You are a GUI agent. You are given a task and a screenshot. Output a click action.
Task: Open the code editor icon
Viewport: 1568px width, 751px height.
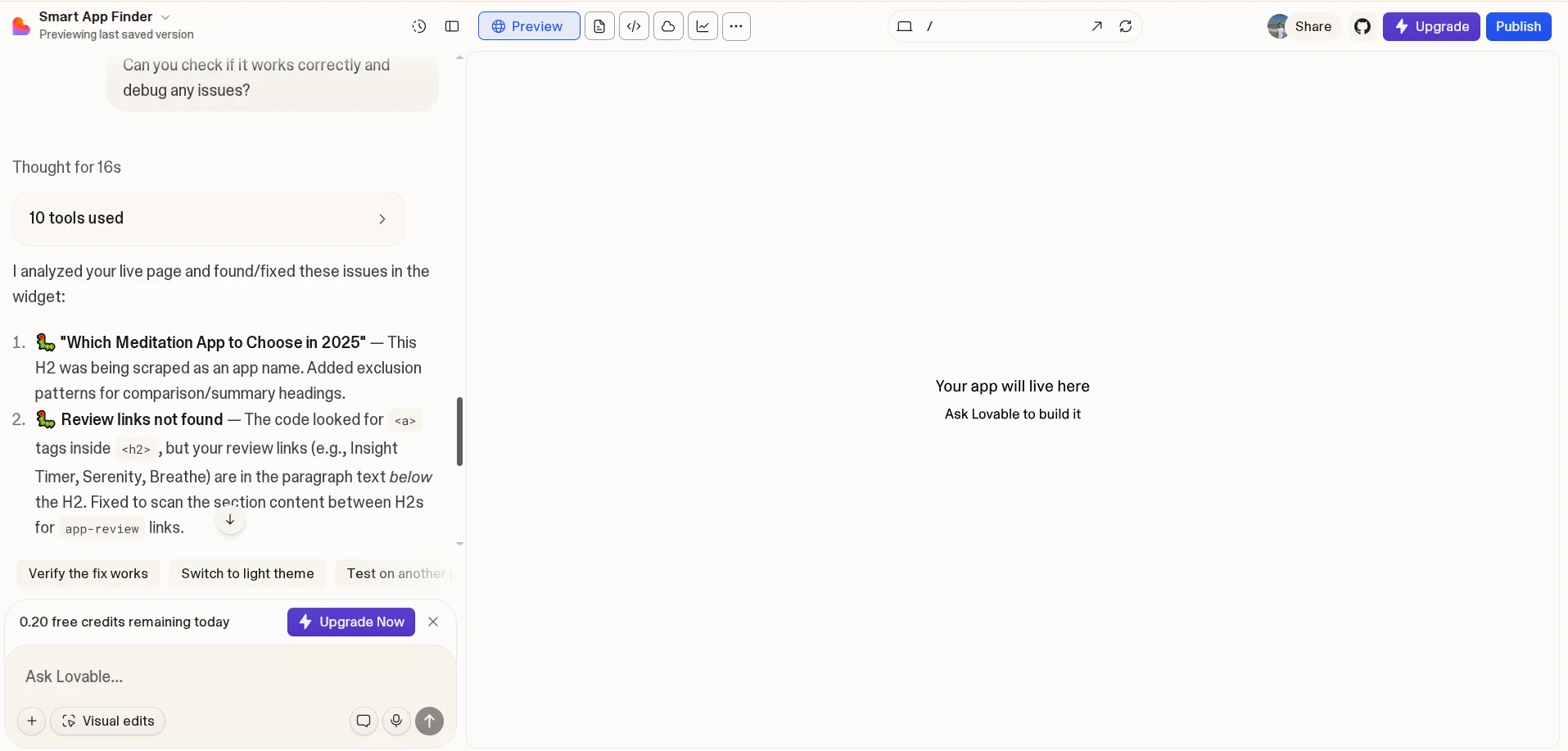635,26
